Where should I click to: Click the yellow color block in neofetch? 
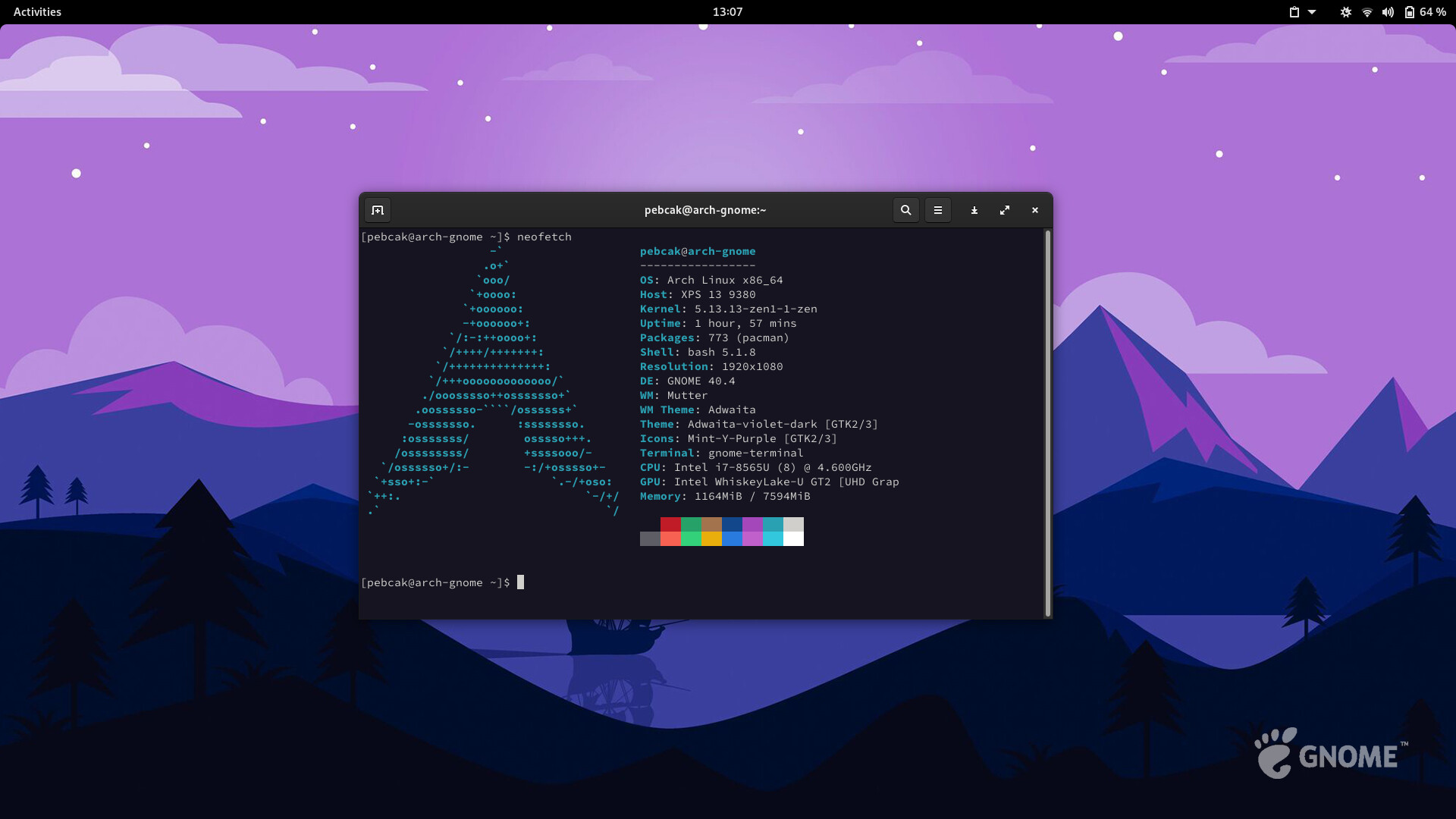[x=711, y=538]
